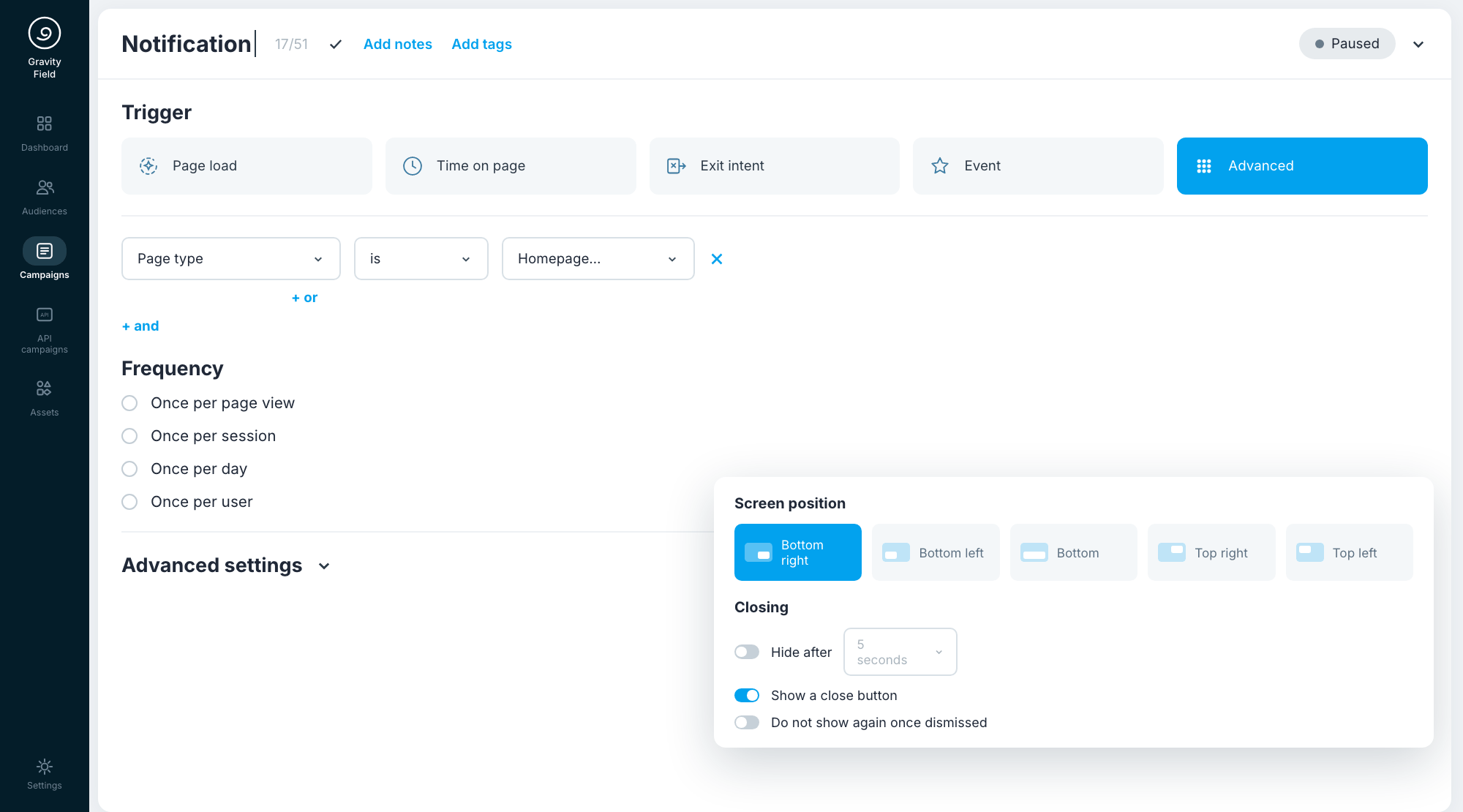Enable Do not show again once dismissed
The width and height of the screenshot is (1463, 812).
[747, 723]
